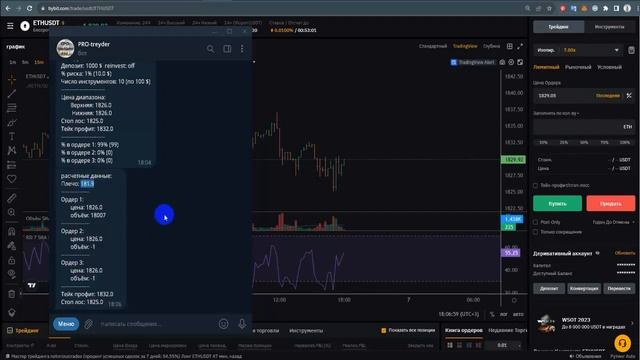Expand the WSOT 2023 banner arrow
This screenshot has height=360, width=640.
tap(632, 323)
